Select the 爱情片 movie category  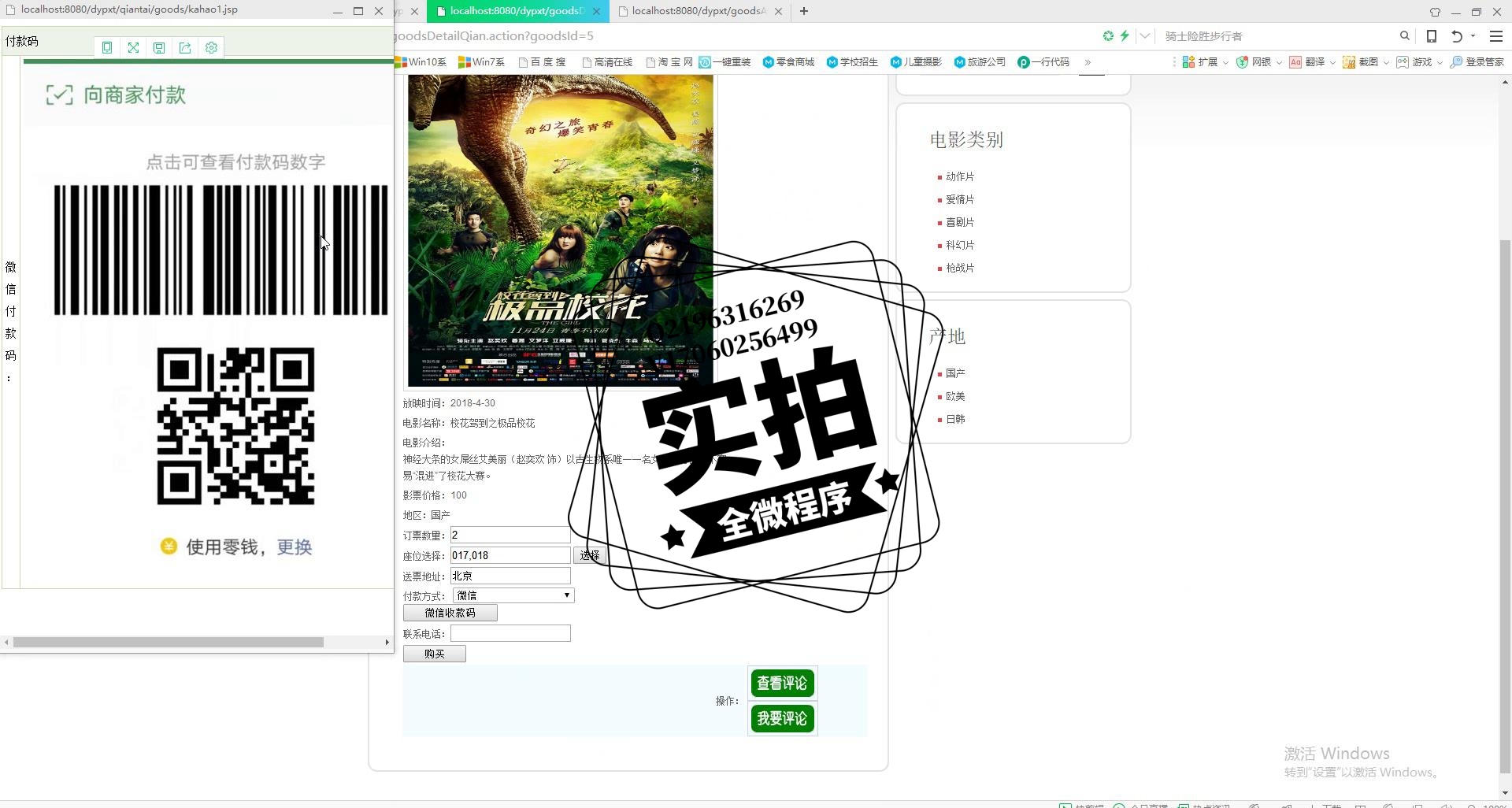coord(960,199)
